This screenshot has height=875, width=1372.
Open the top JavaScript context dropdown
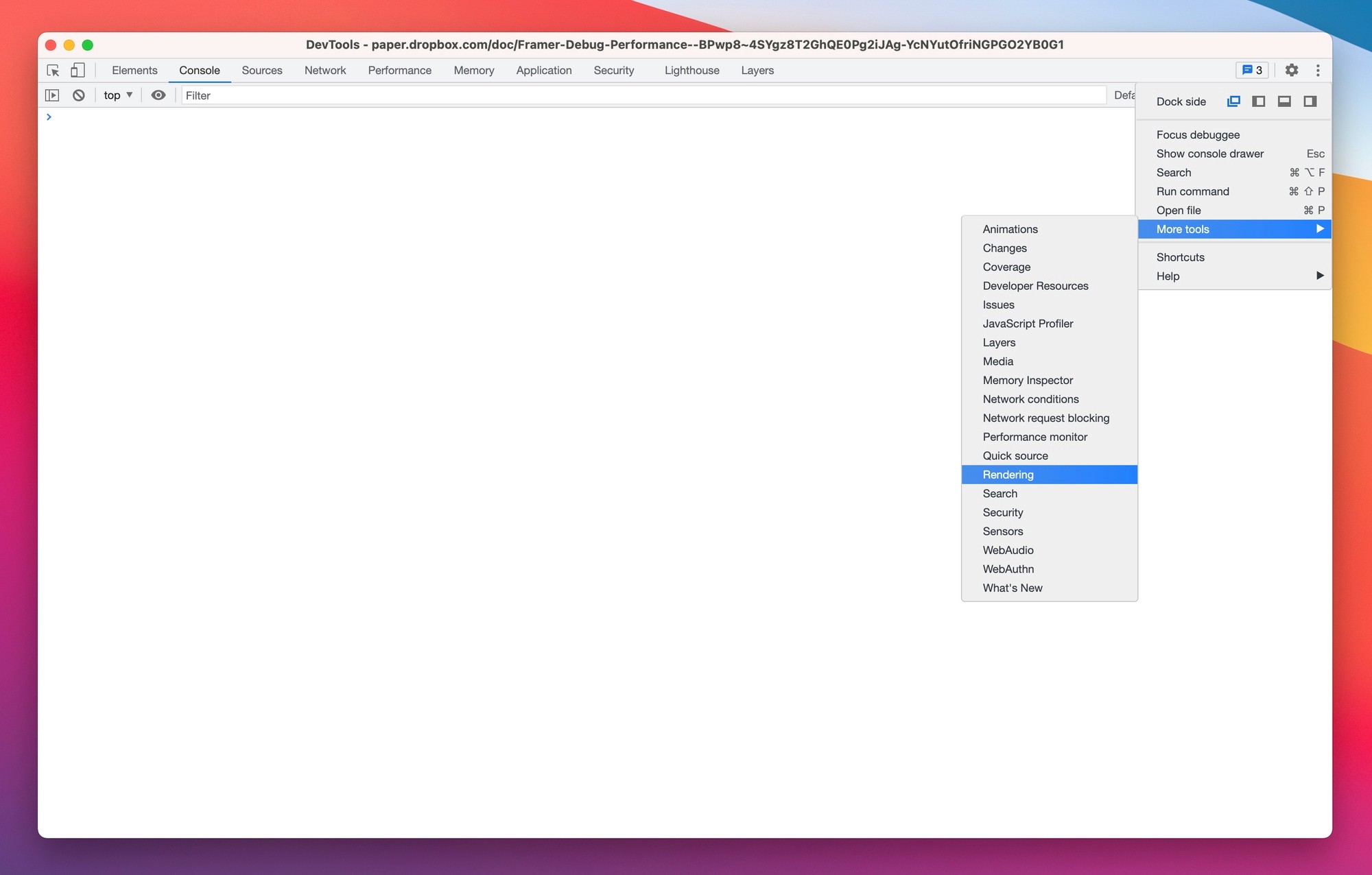coord(118,95)
